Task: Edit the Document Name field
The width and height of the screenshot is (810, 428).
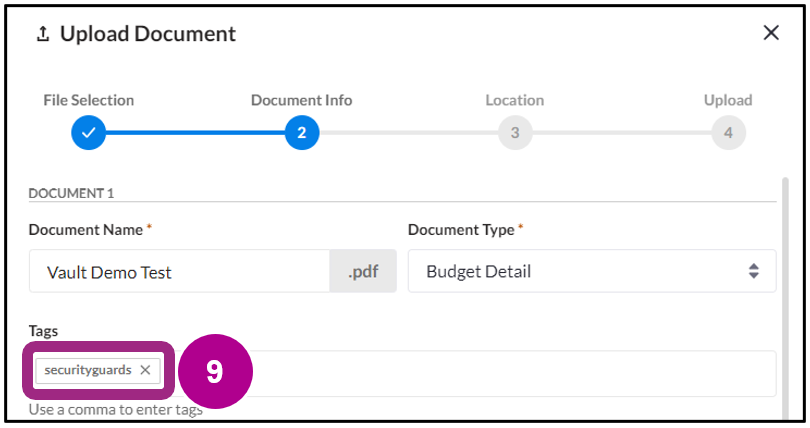Action: click(x=180, y=271)
